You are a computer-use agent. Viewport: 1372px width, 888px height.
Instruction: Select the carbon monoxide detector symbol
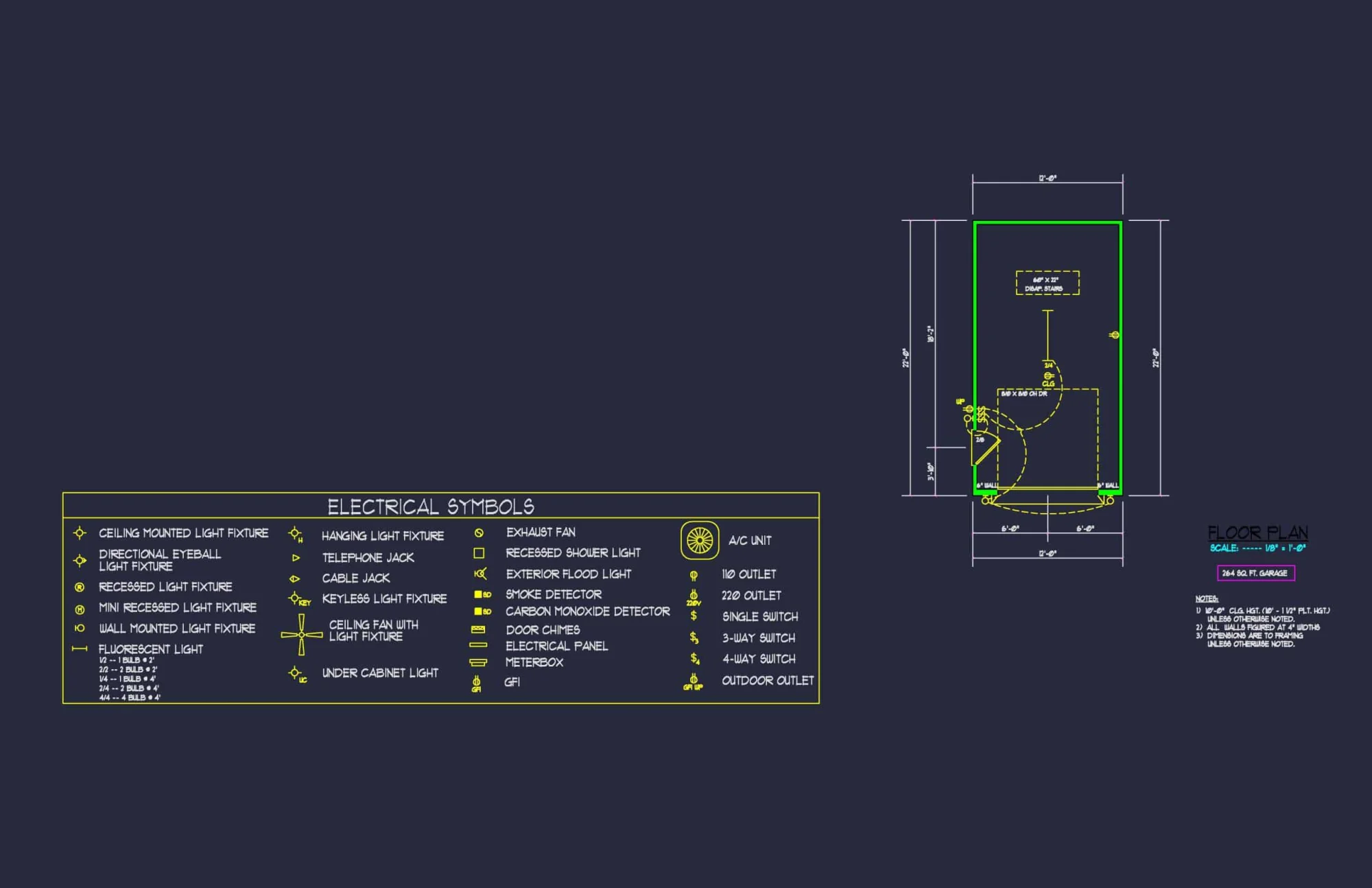coord(478,611)
